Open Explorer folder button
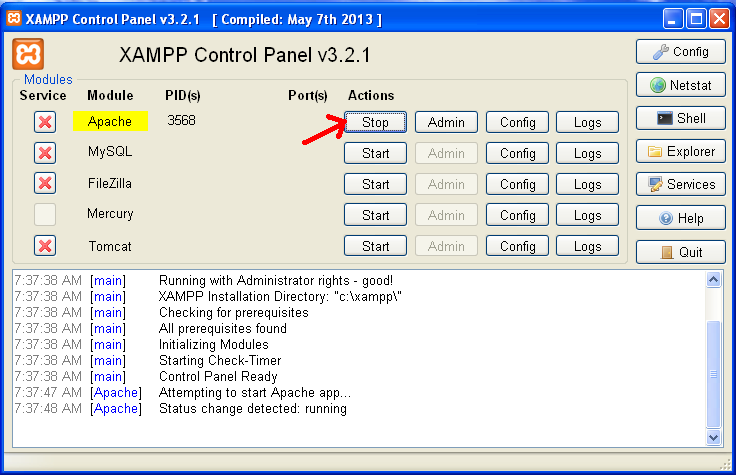 pos(681,151)
